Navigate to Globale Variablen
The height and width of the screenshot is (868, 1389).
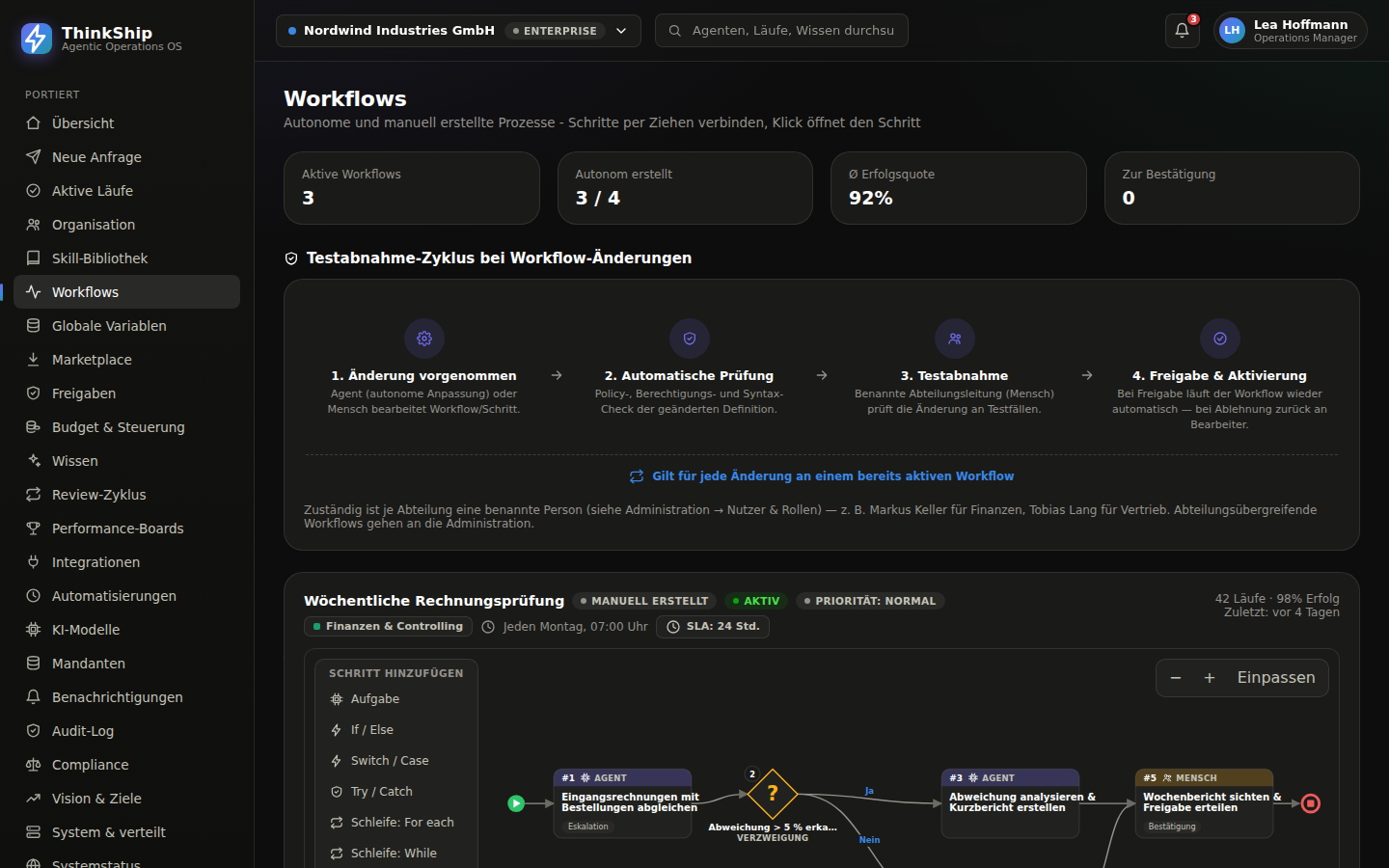pos(126,326)
